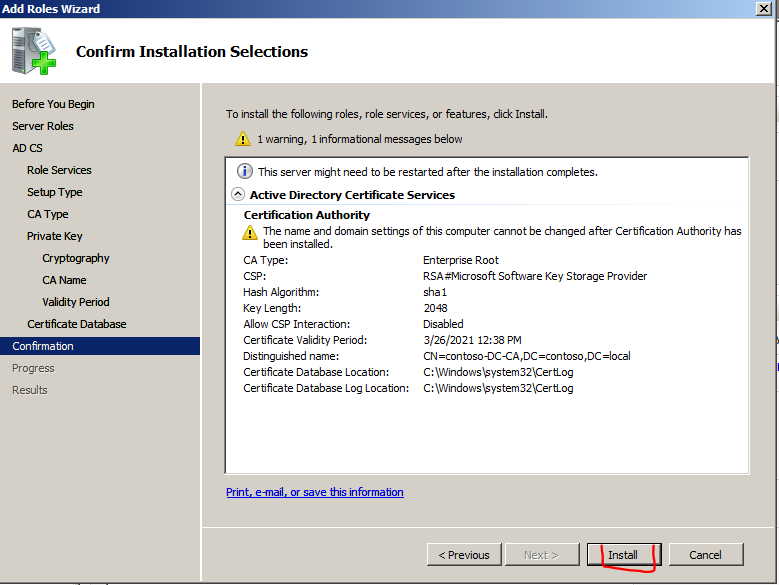Image resolution: width=779 pixels, height=585 pixels.
Task: Click the 'Certification Authority' heading
Action: tap(307, 215)
